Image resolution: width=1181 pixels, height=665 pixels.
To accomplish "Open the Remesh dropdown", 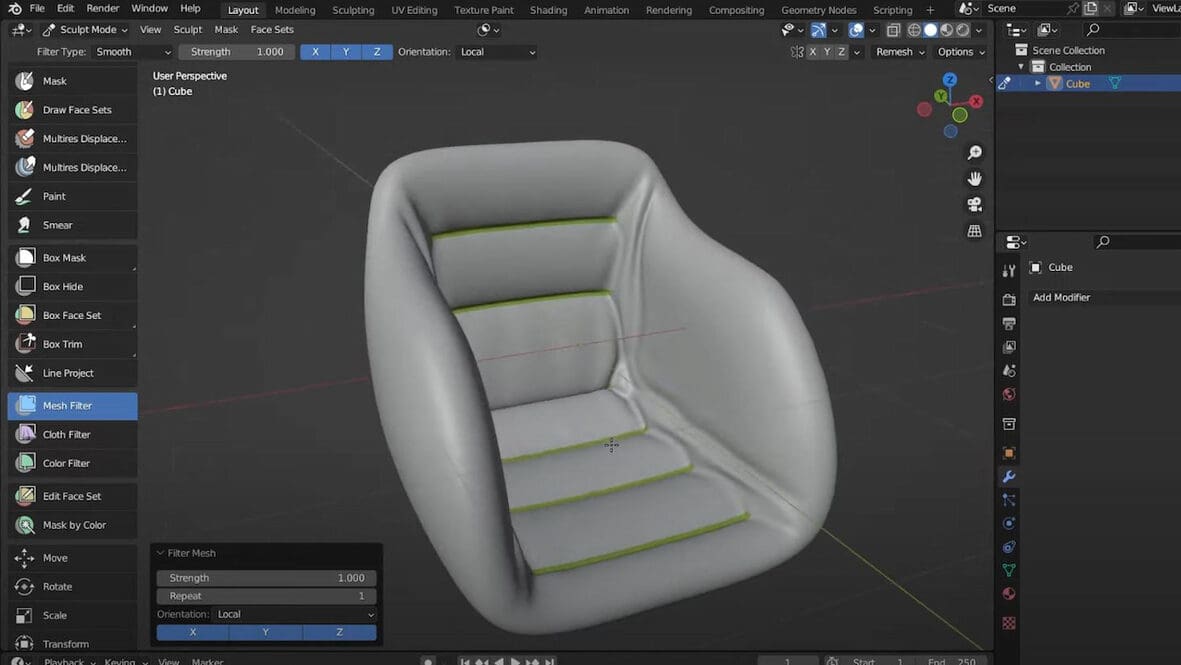I will pyautogui.click(x=899, y=52).
